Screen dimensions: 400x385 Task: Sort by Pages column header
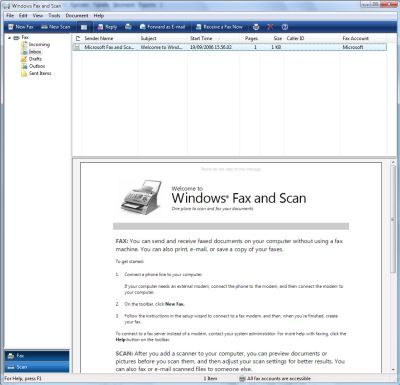(x=251, y=38)
